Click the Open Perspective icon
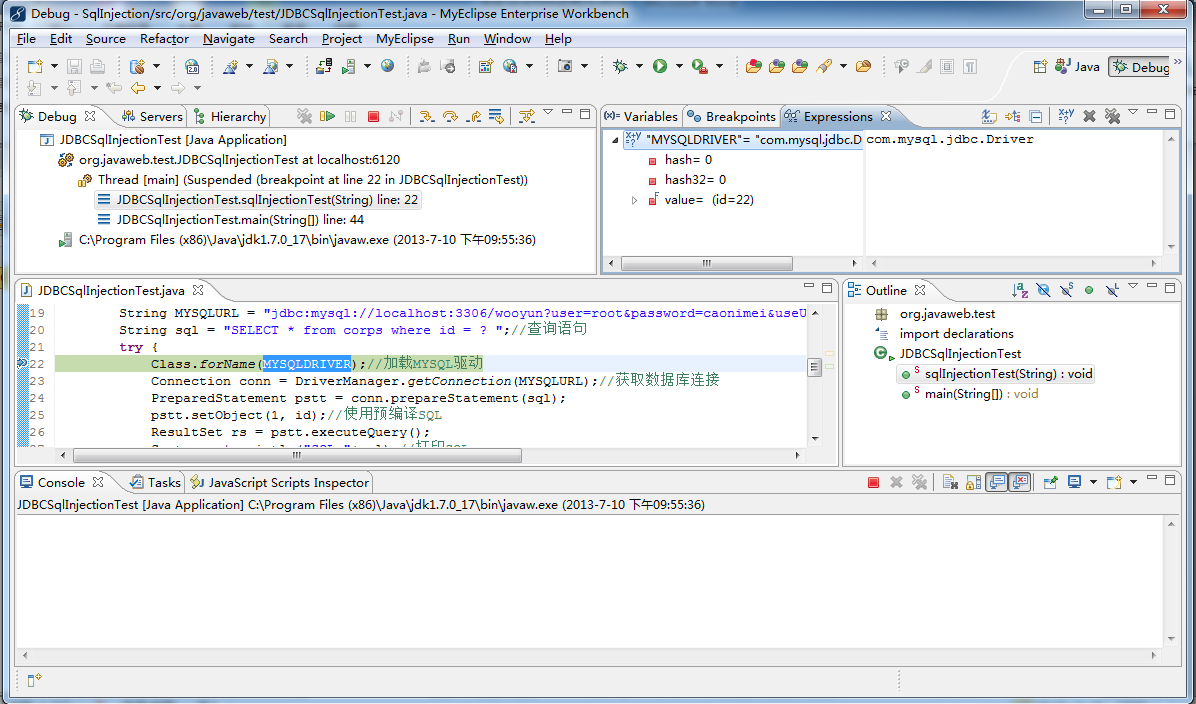This screenshot has width=1196, height=704. (x=1040, y=66)
